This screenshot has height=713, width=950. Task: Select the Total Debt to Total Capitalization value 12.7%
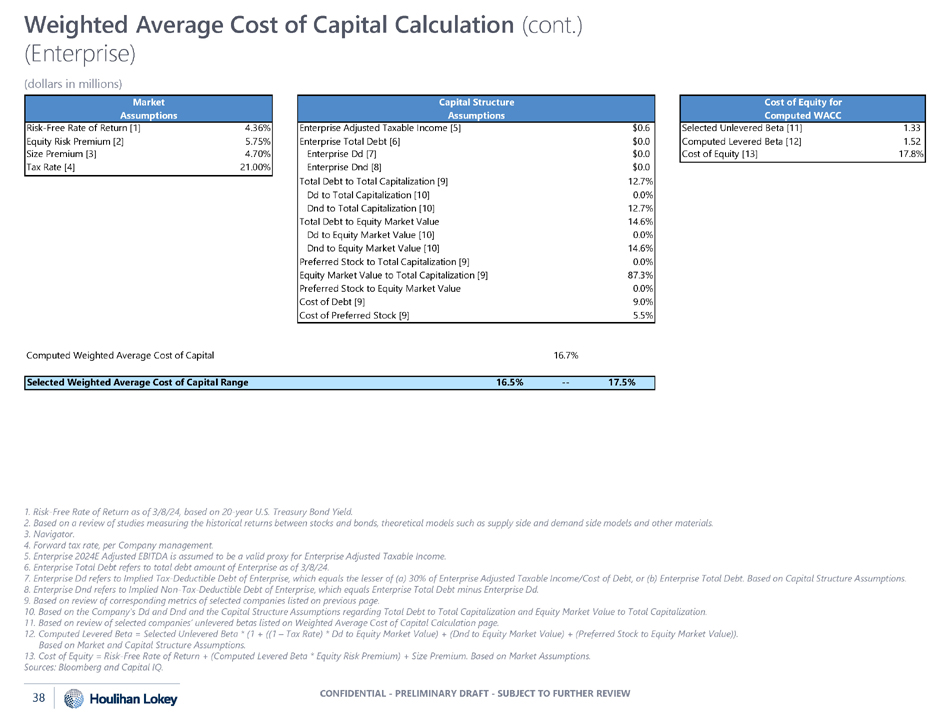pos(640,180)
